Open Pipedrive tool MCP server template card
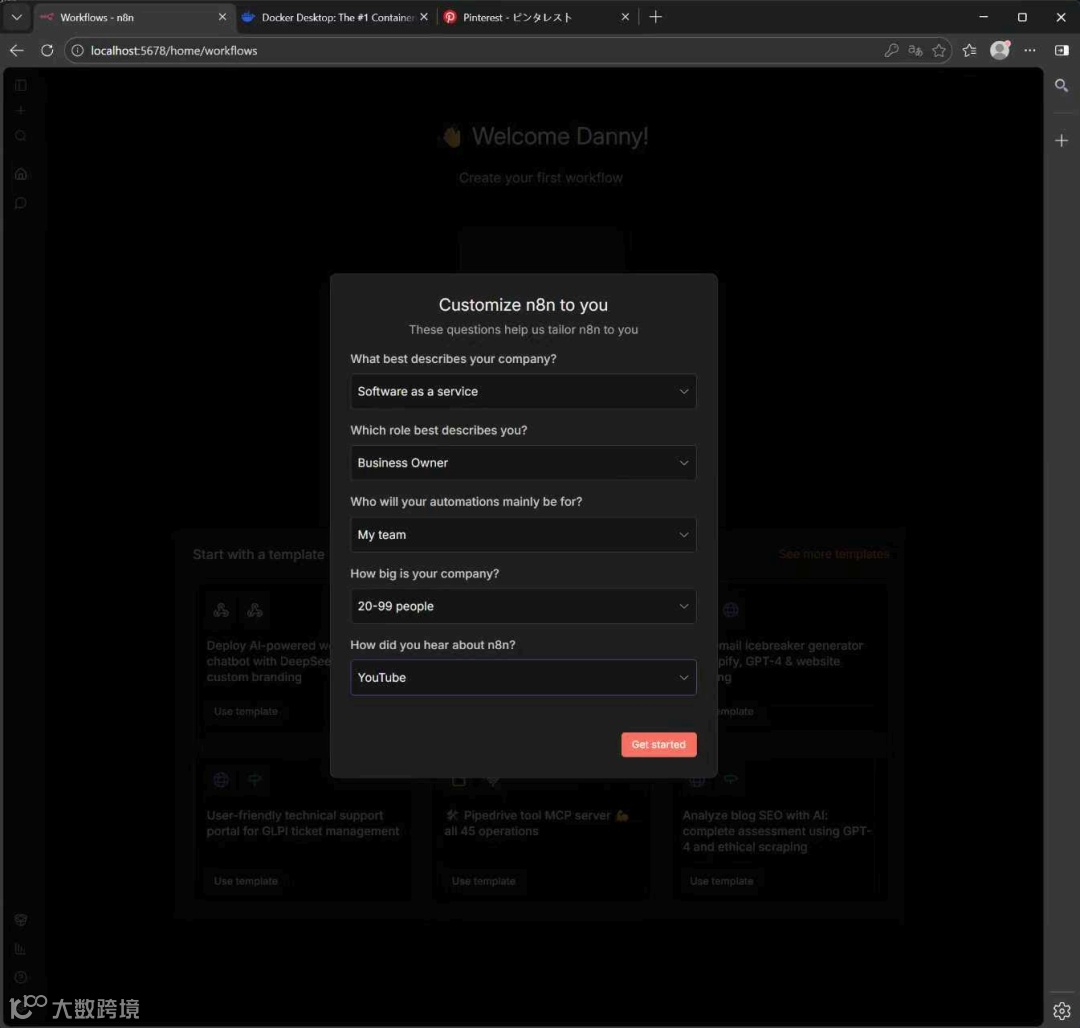 541,830
